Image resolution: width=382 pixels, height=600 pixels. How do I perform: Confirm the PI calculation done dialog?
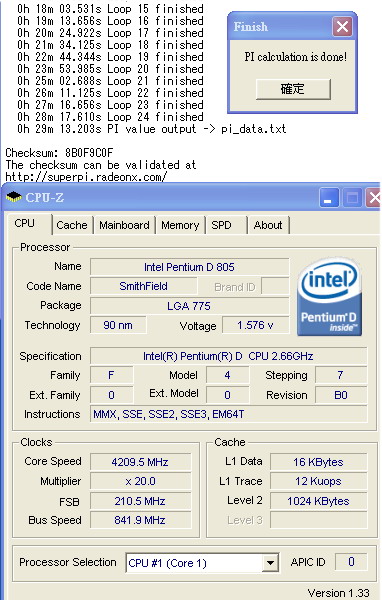tap(293, 89)
